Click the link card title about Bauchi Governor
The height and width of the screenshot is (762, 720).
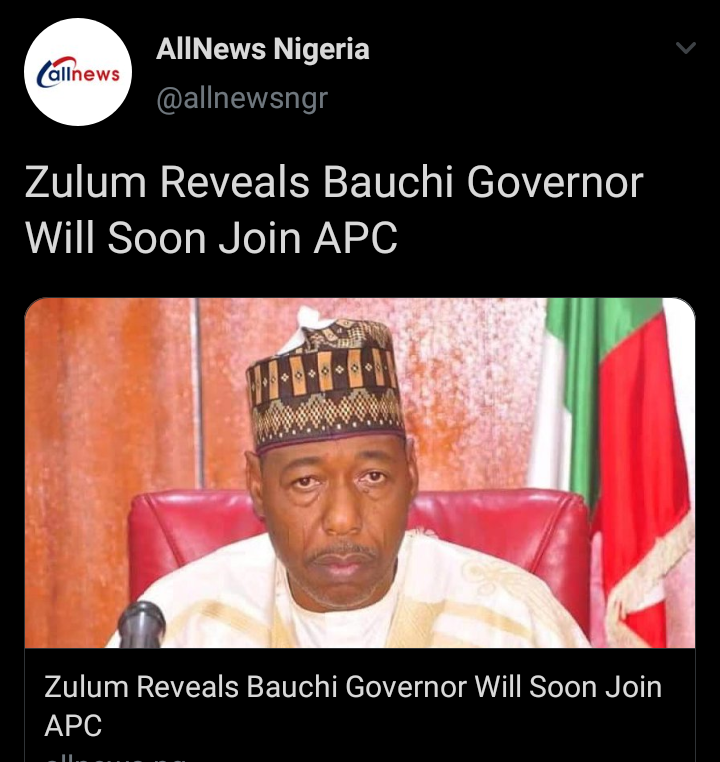[353, 706]
